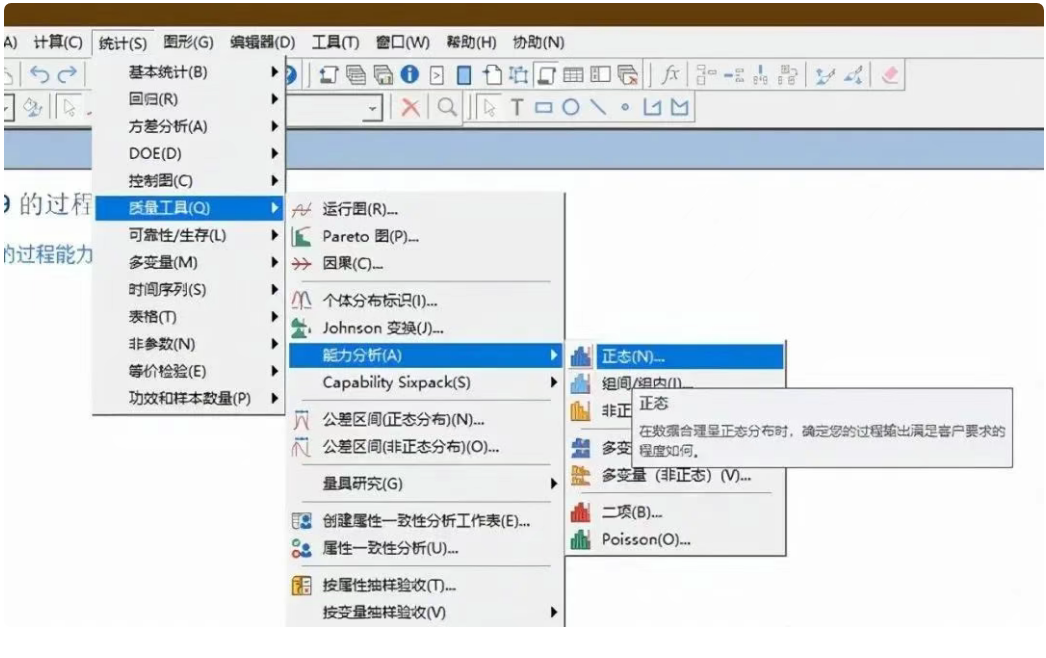This screenshot has height=658, width=1046.
Task: Click the blue info circle toolbar icon
Action: click(x=410, y=75)
